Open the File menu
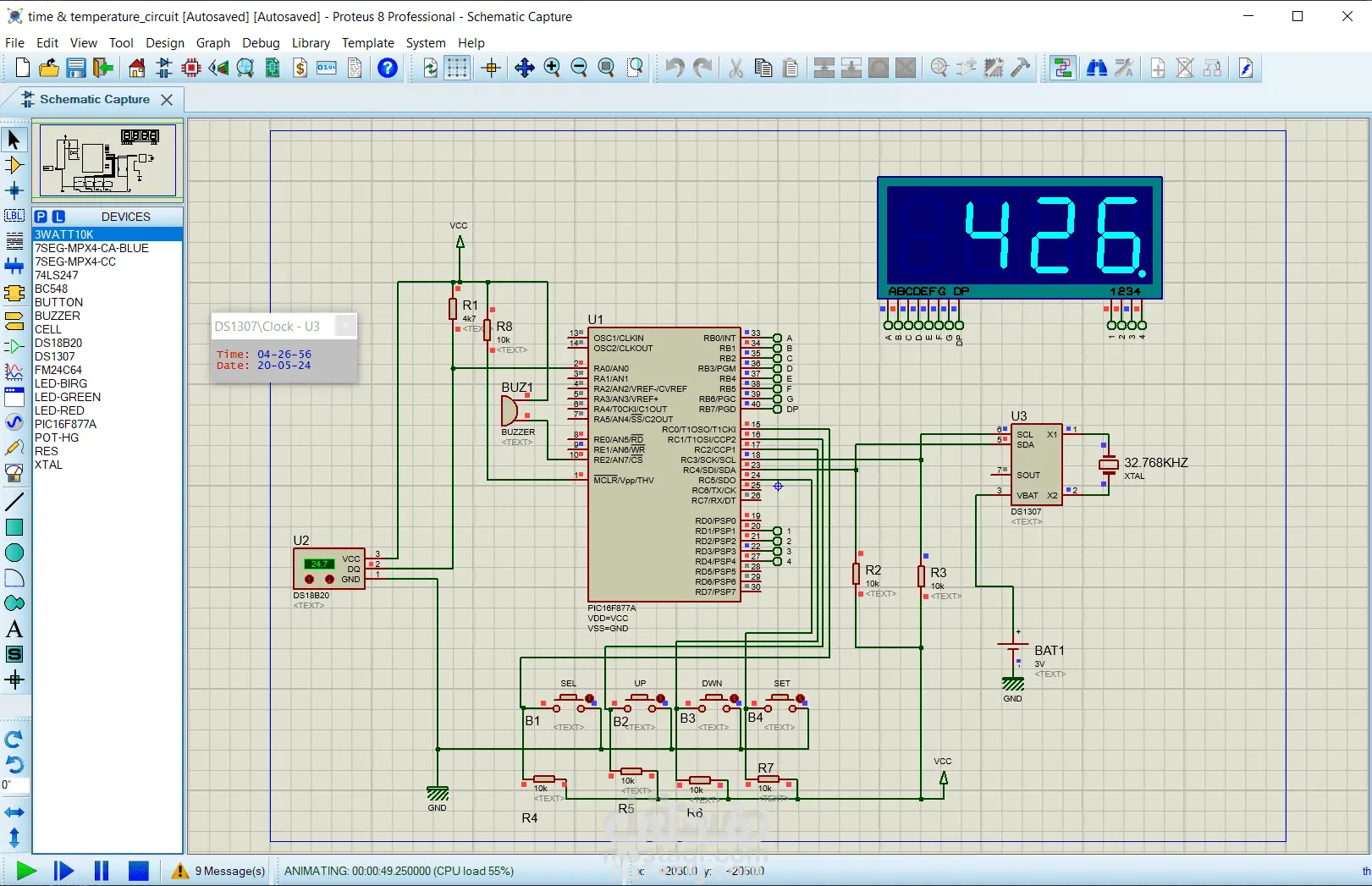This screenshot has height=886, width=1372. 15,43
